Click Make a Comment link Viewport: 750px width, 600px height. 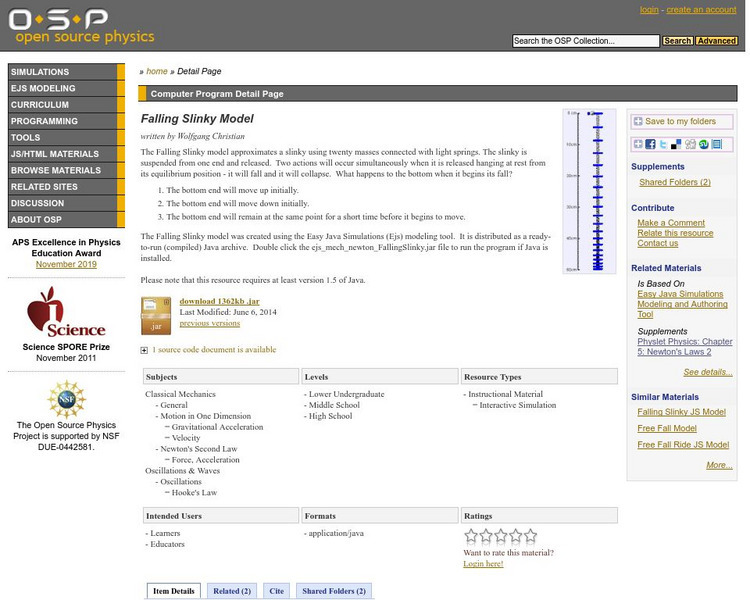coord(671,223)
